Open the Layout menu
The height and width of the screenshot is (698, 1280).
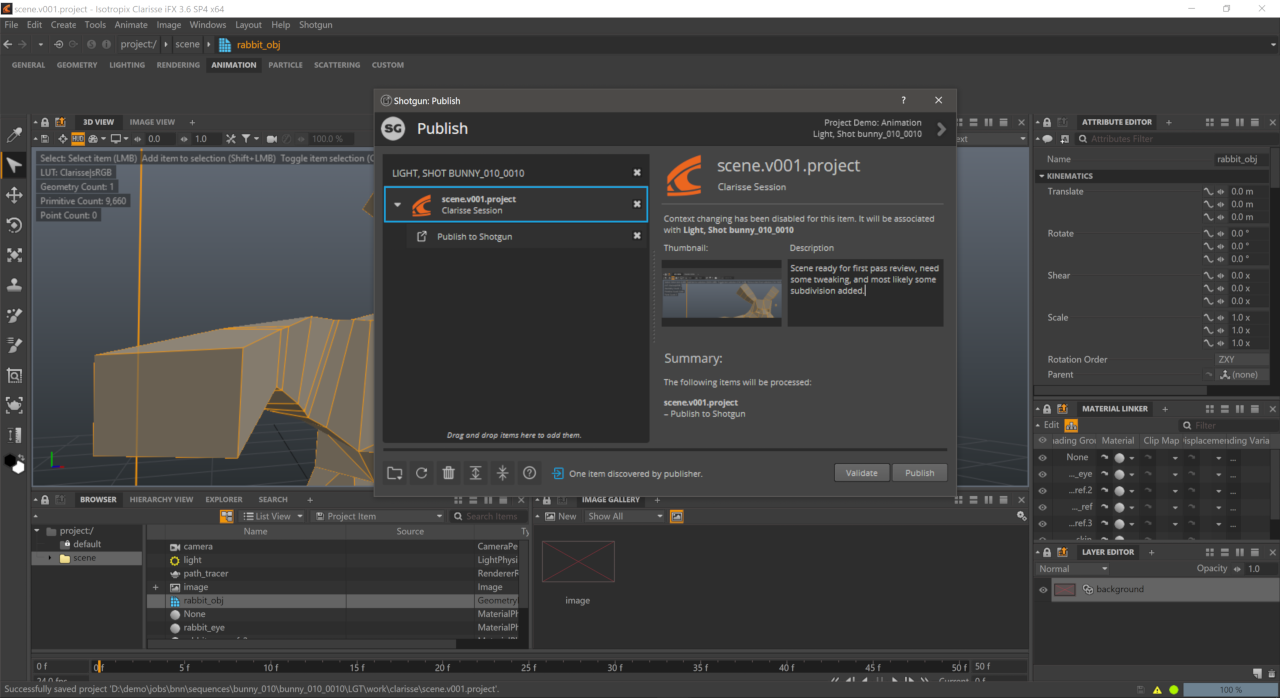[x=248, y=24]
